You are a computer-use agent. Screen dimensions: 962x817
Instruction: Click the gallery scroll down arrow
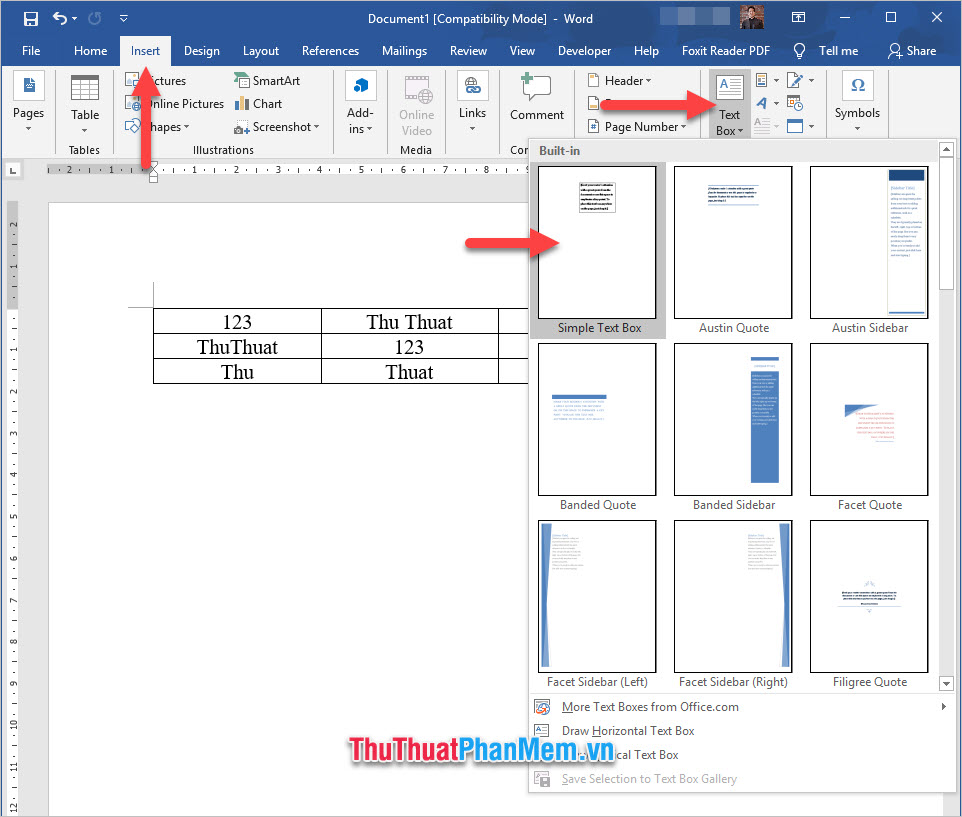point(946,683)
